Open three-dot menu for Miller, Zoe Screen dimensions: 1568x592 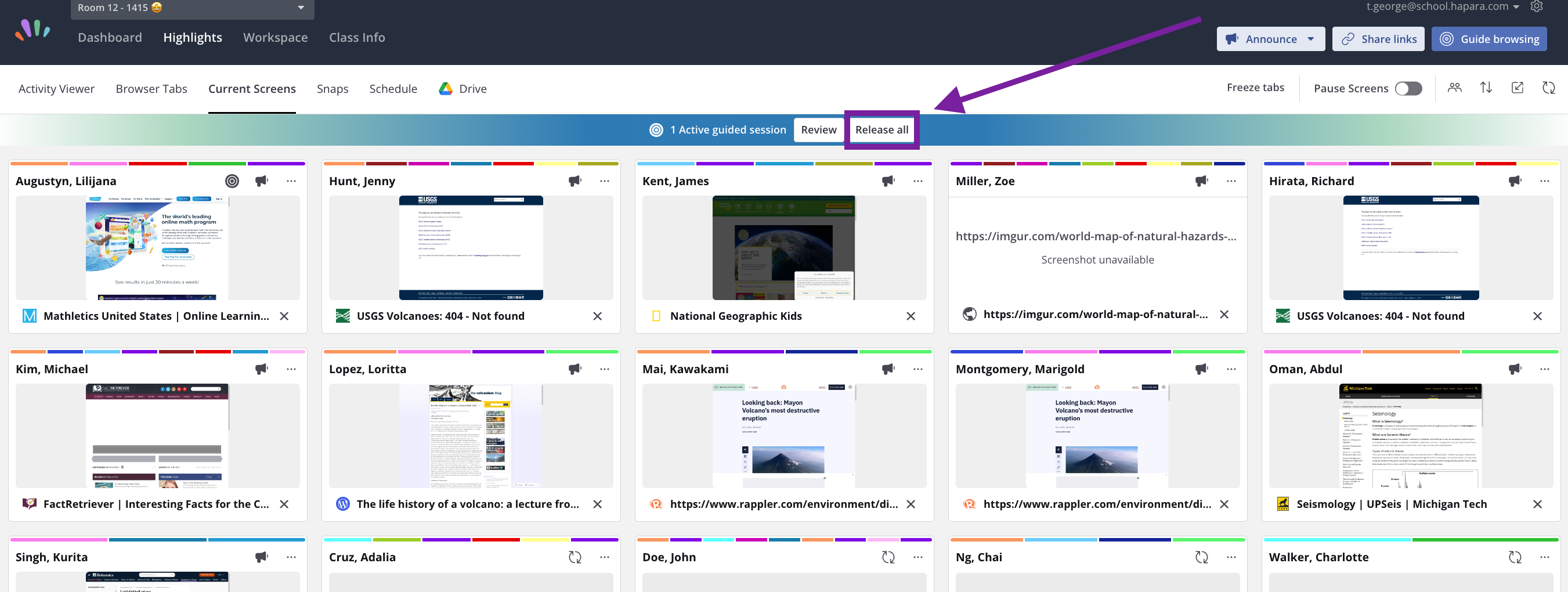click(x=1231, y=181)
